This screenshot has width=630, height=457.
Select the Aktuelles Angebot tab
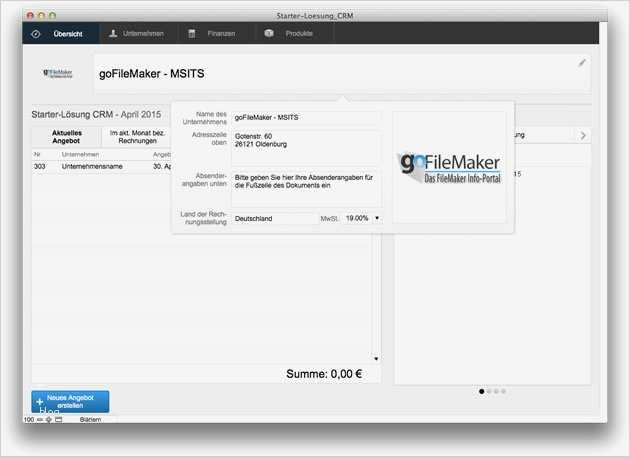pos(67,137)
